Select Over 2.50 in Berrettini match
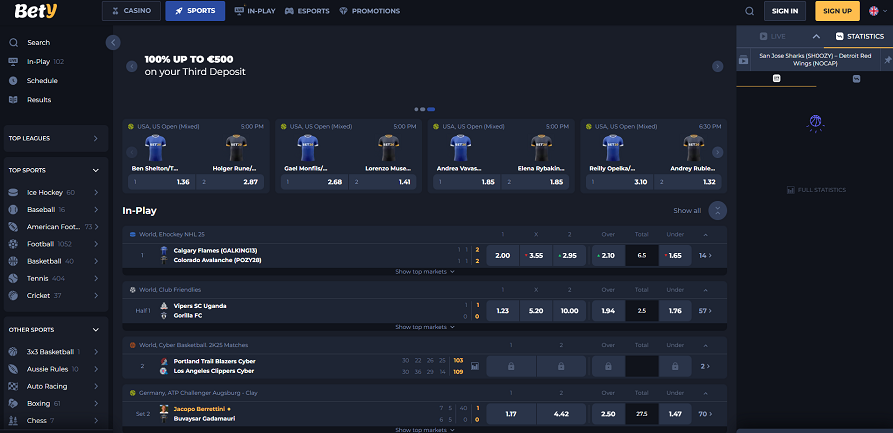Screen dimensions: 893x433 click(x=608, y=414)
